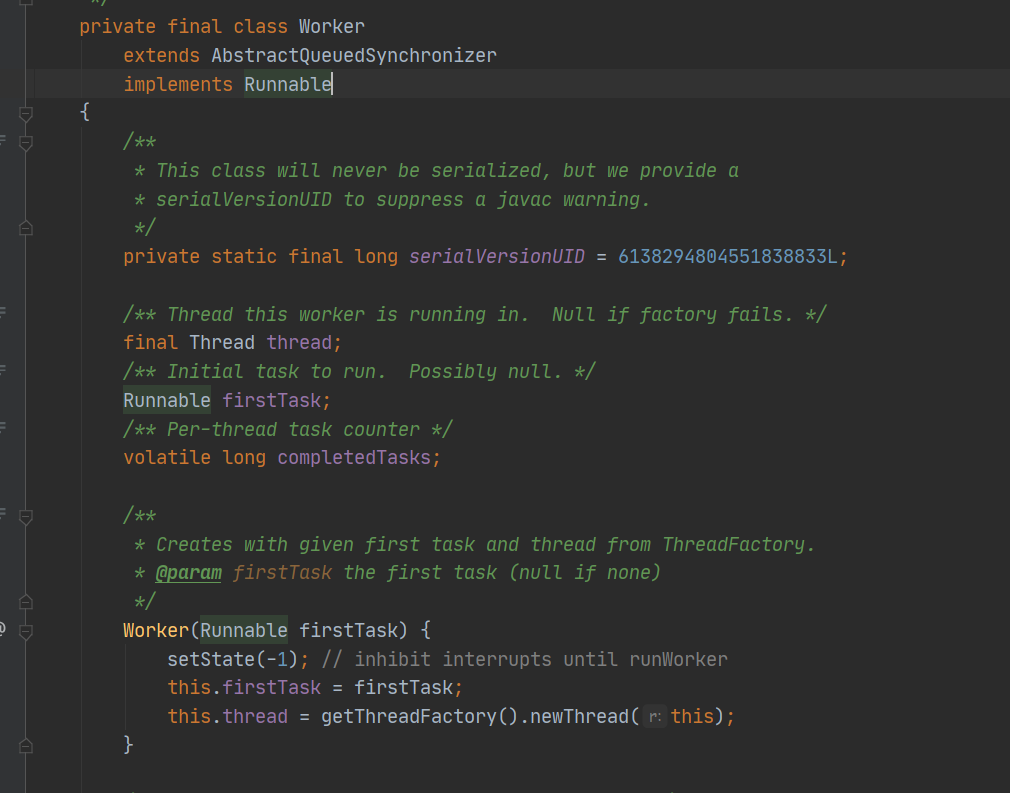1010x793 pixels.
Task: Click the 'r:' parameter hint in newThread
Action: 654,717
